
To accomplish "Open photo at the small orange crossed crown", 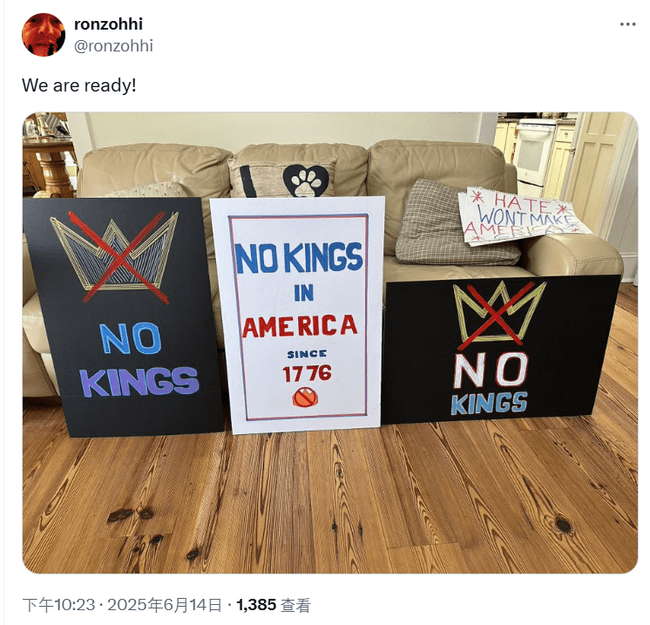I will [x=306, y=398].
